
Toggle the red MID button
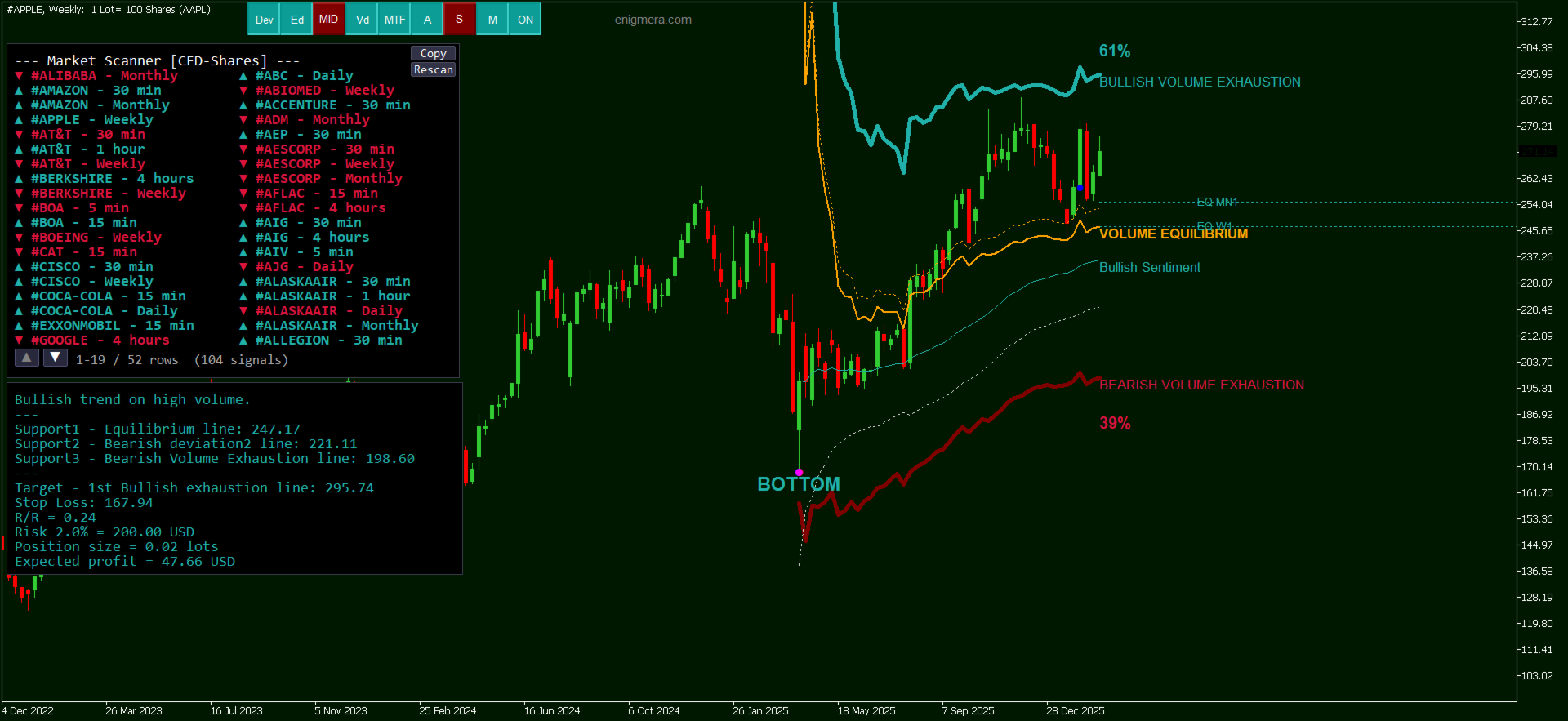pos(328,20)
